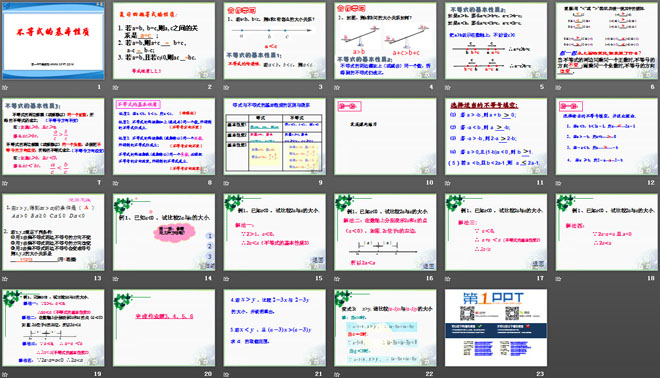Click the slide number label "18"
Screen dimensions: 660x378
click(x=651, y=278)
